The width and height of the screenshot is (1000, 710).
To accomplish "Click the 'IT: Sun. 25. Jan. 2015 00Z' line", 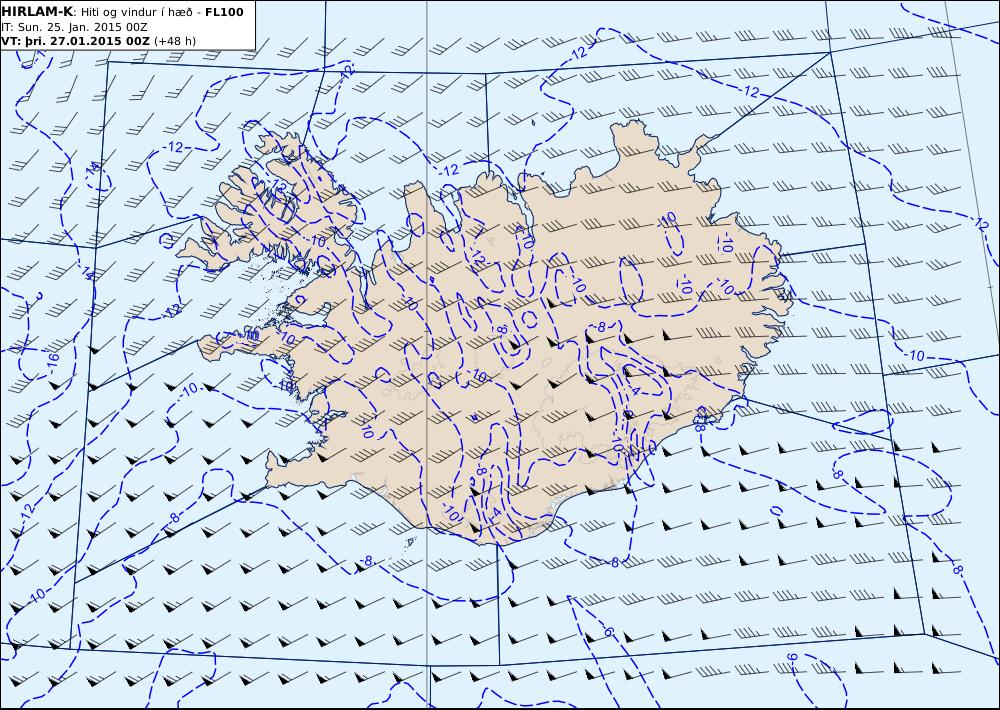I will tap(75, 27).
